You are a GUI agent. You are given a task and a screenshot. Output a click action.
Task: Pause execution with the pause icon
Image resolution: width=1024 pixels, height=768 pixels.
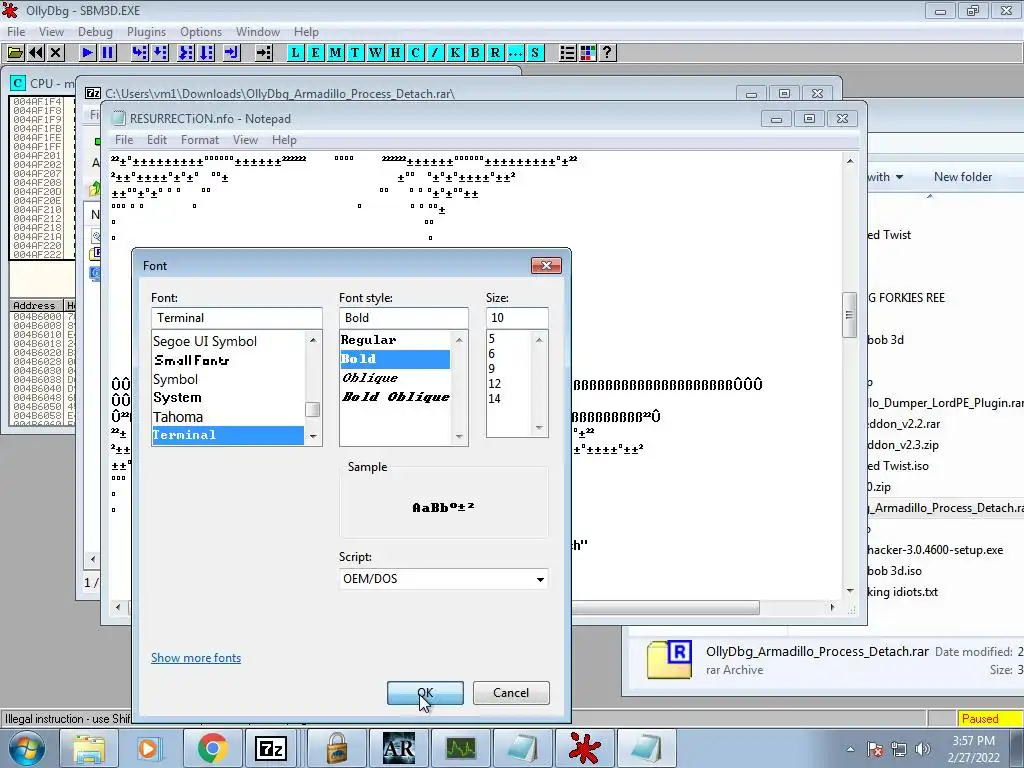(108, 53)
